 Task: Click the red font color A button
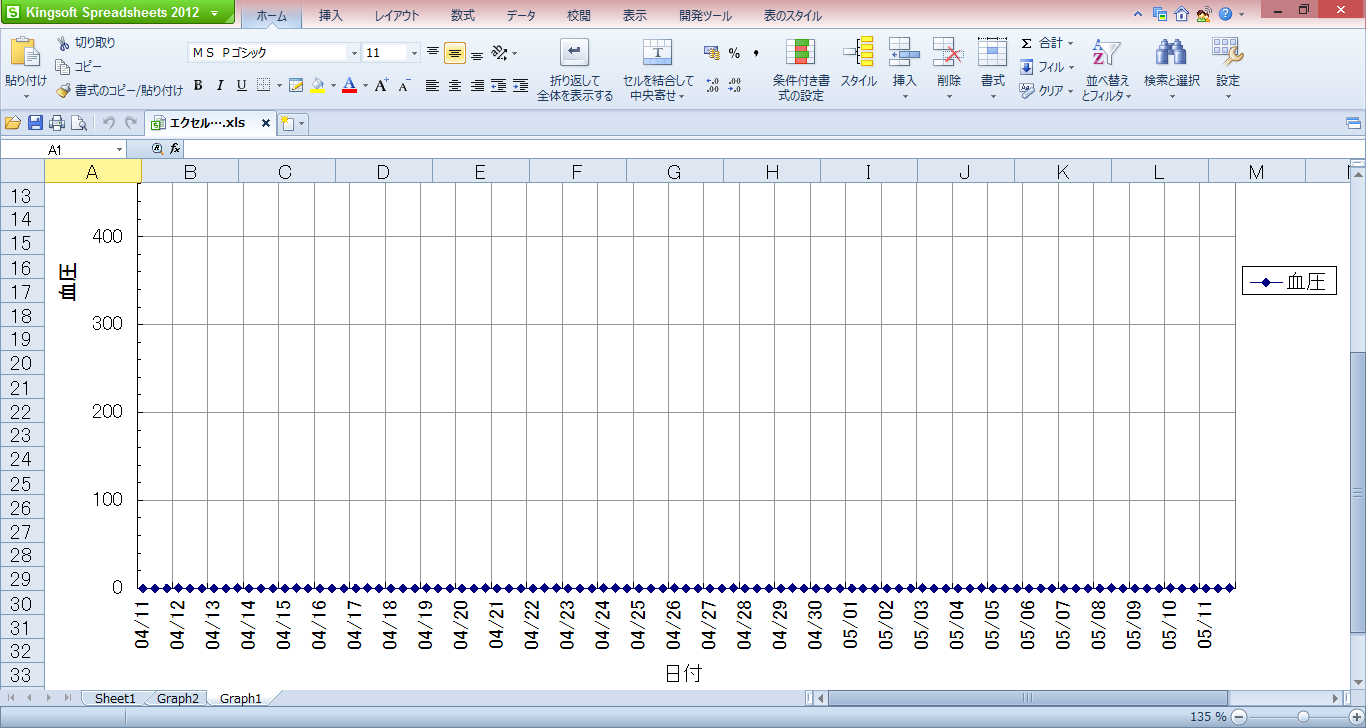(349, 86)
